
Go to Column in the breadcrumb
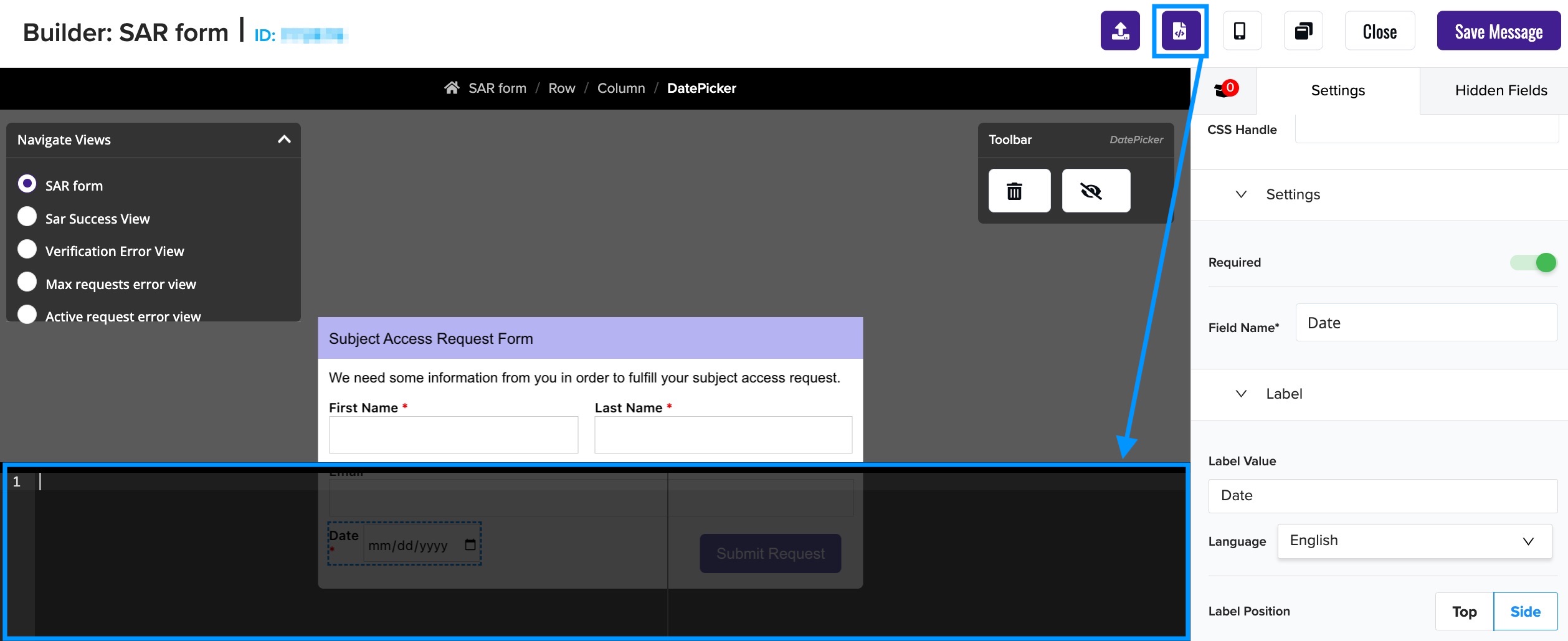pos(620,88)
